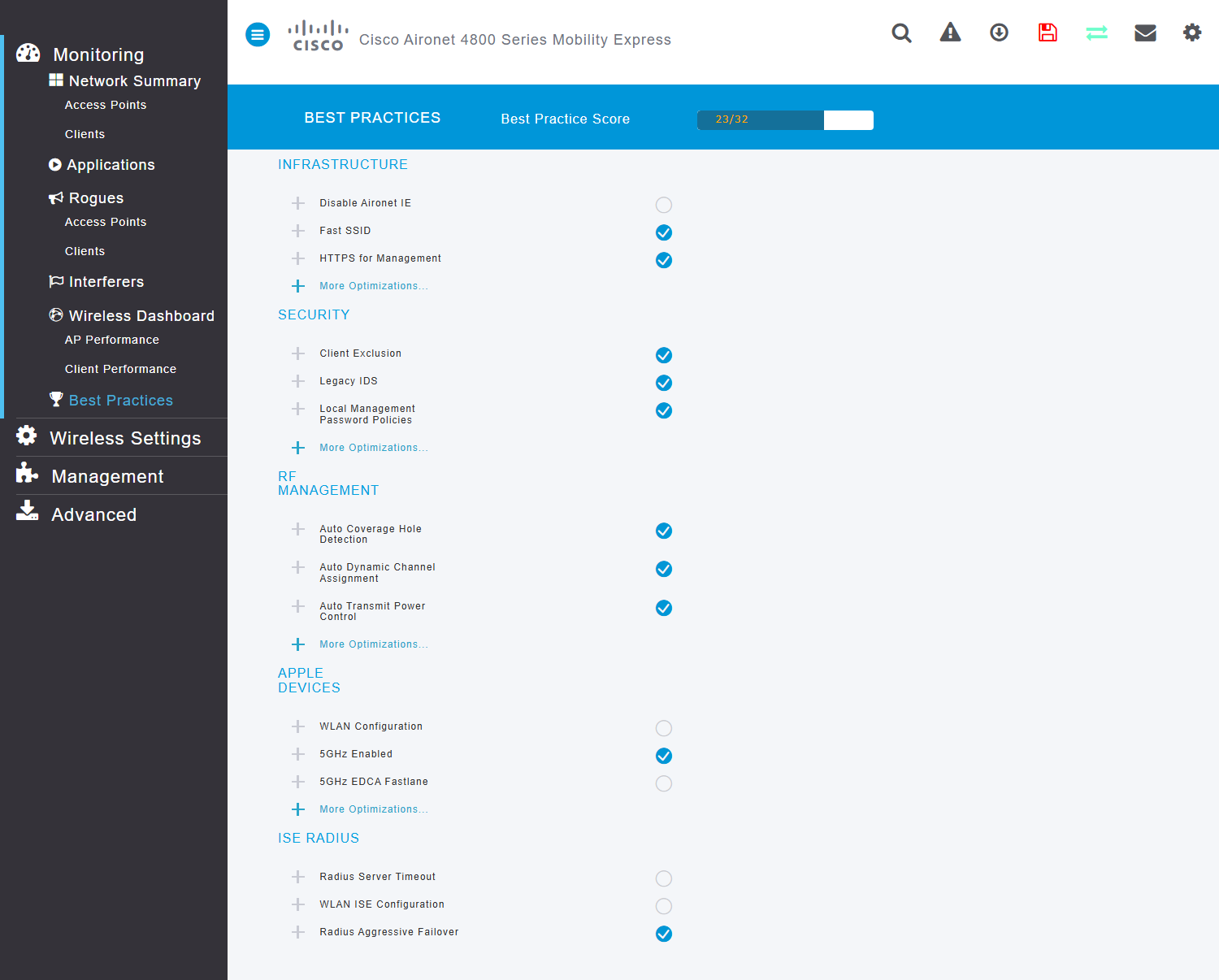Click the Network Summary grid icon
This screenshot has width=1219, height=980.
56,80
